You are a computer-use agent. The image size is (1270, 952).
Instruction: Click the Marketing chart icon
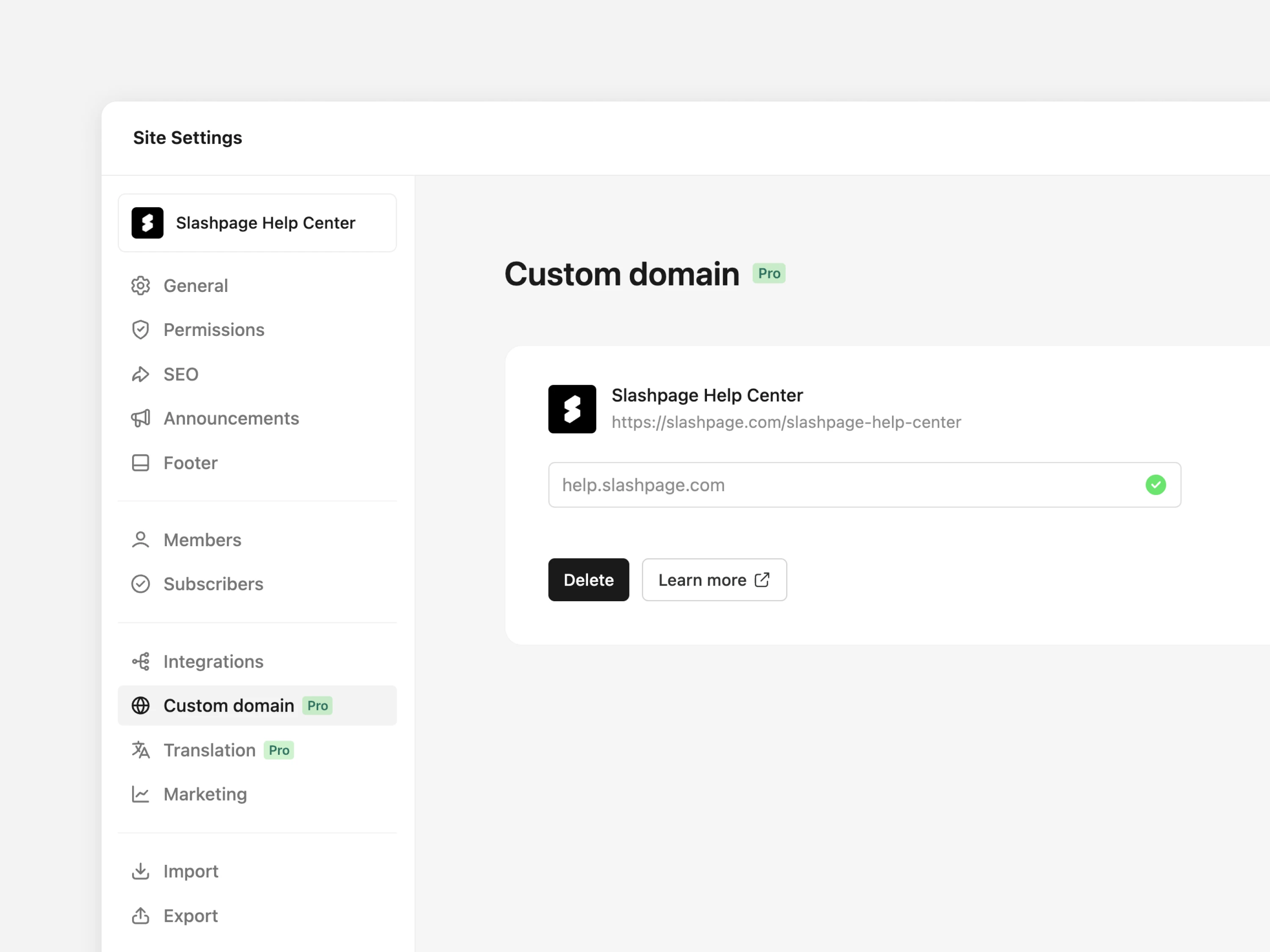[141, 794]
